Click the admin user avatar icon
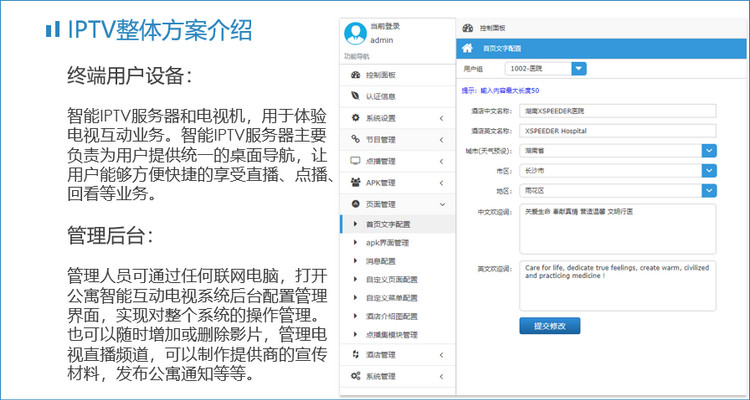The height and width of the screenshot is (400, 750). click(x=354, y=32)
